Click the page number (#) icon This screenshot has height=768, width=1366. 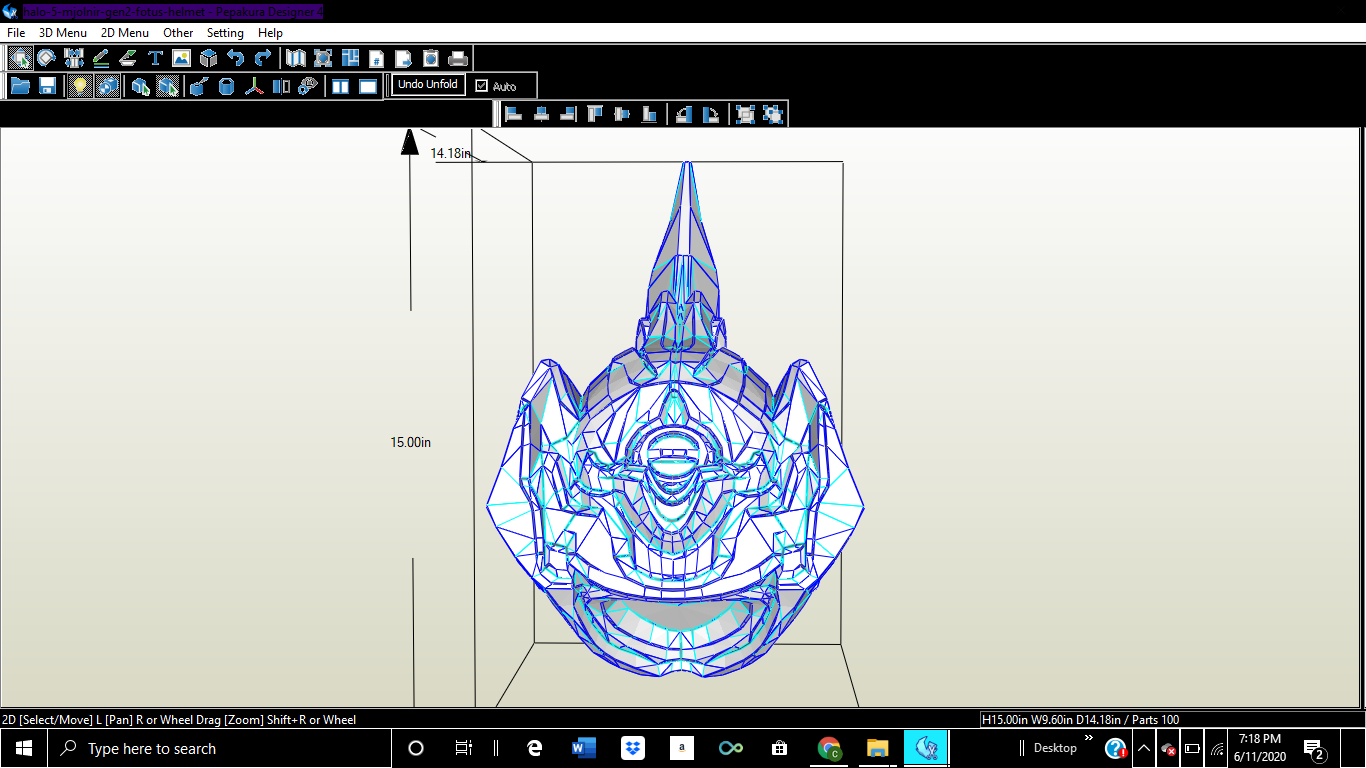pyautogui.click(x=377, y=58)
